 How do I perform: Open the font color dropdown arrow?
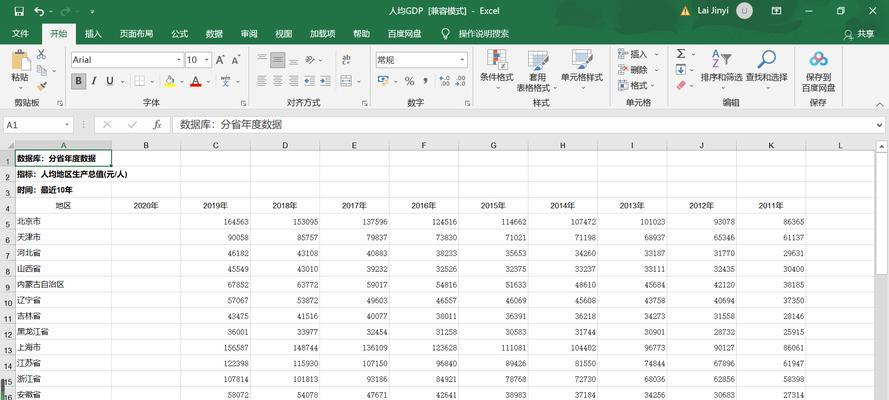[208, 82]
